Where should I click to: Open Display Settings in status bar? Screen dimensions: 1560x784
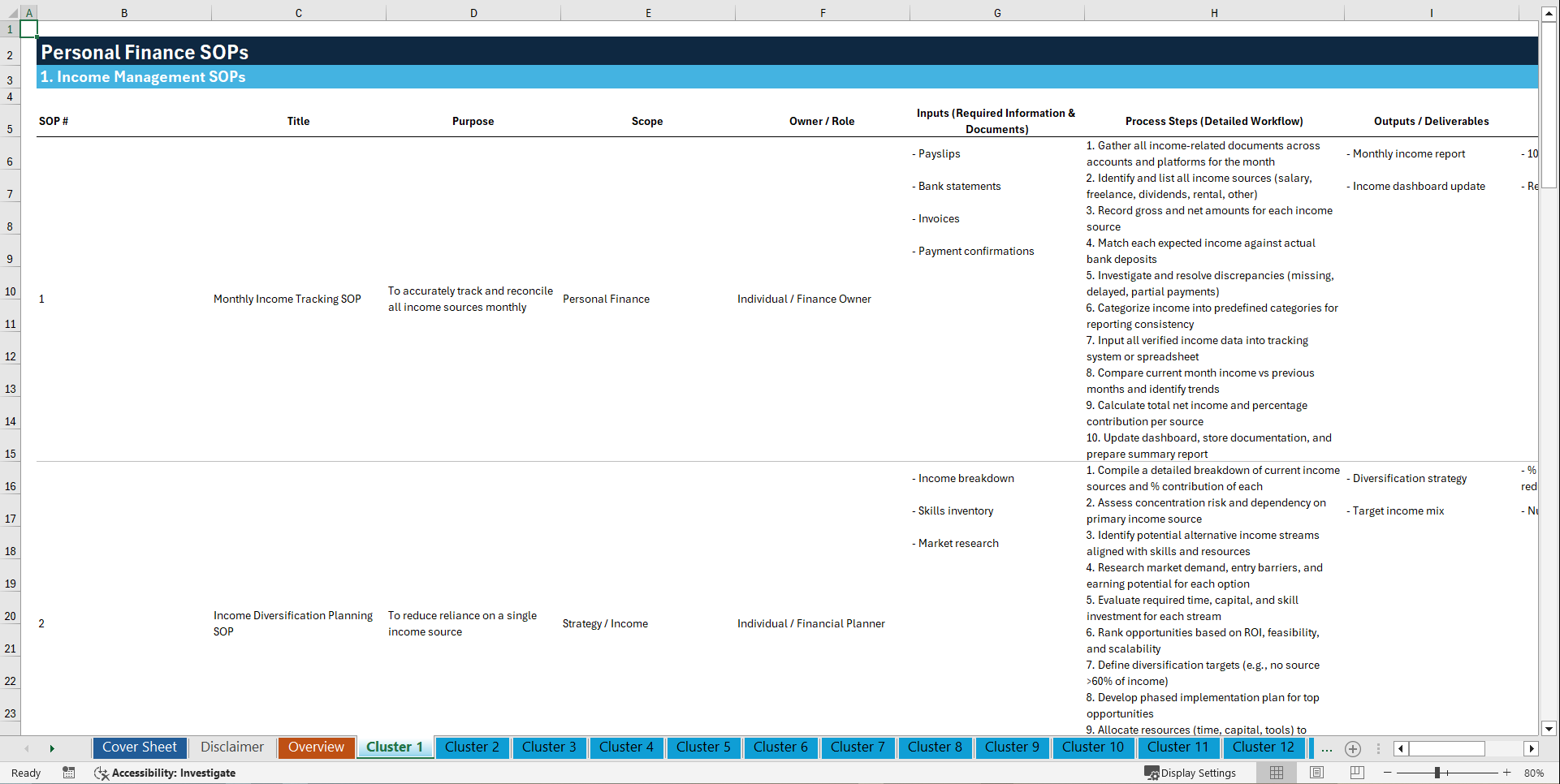coord(1191,773)
